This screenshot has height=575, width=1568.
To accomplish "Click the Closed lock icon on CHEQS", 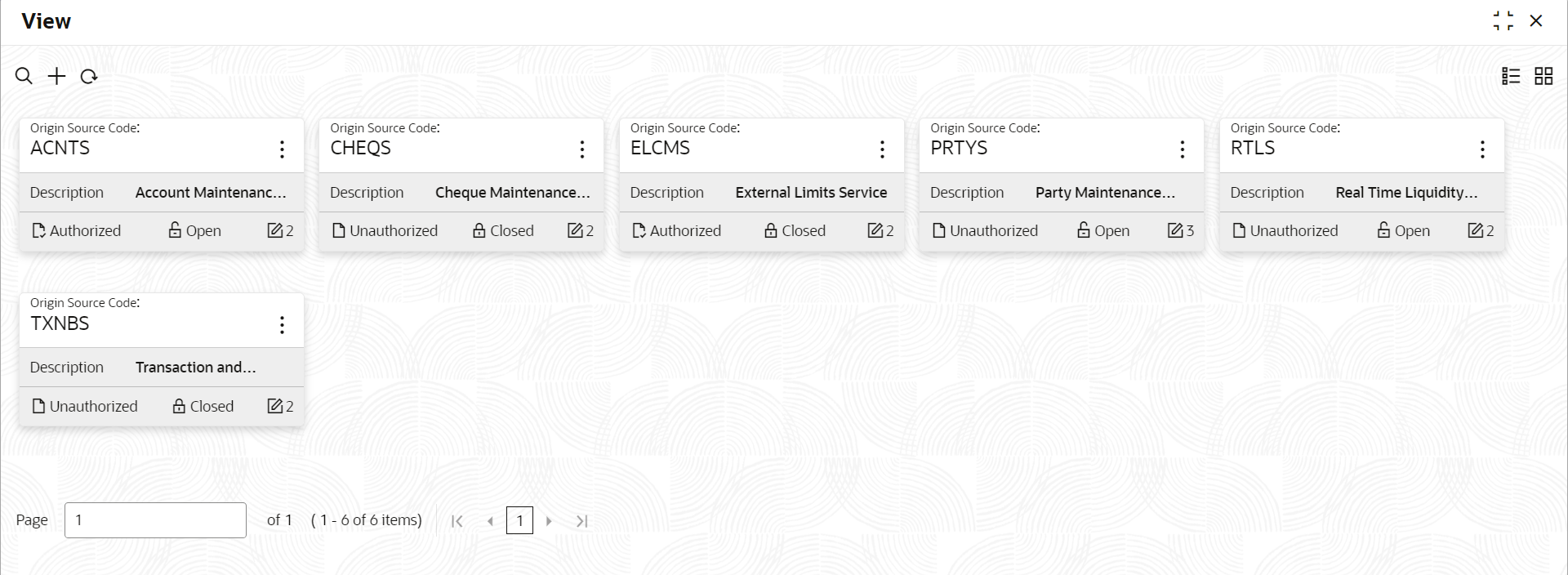I will (479, 230).
